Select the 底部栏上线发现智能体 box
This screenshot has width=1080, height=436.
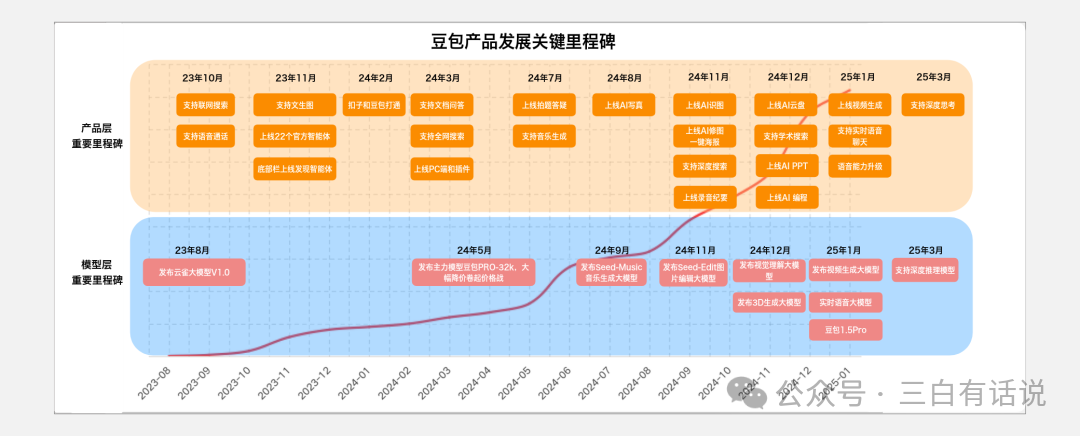[295, 168]
